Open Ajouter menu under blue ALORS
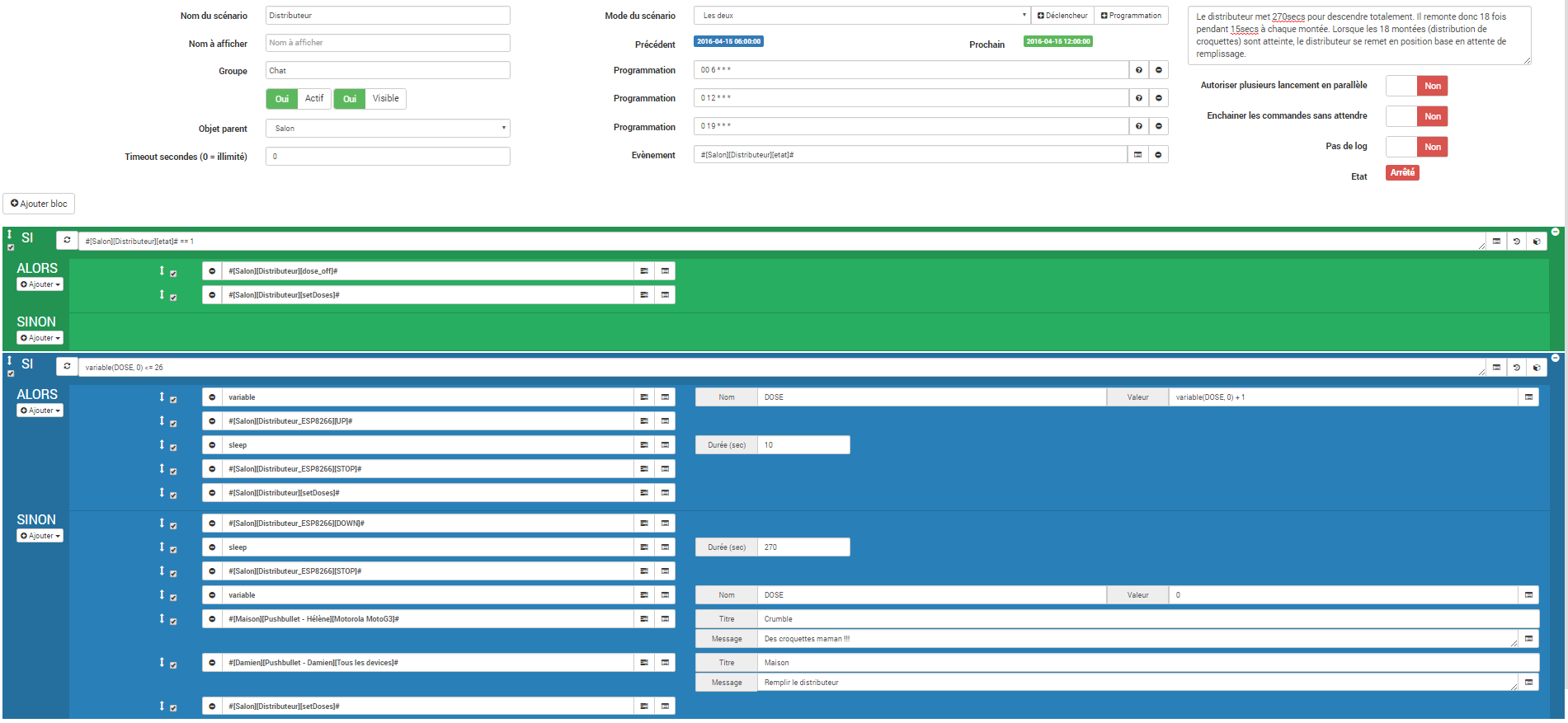The width and height of the screenshot is (1568, 723). [x=40, y=411]
